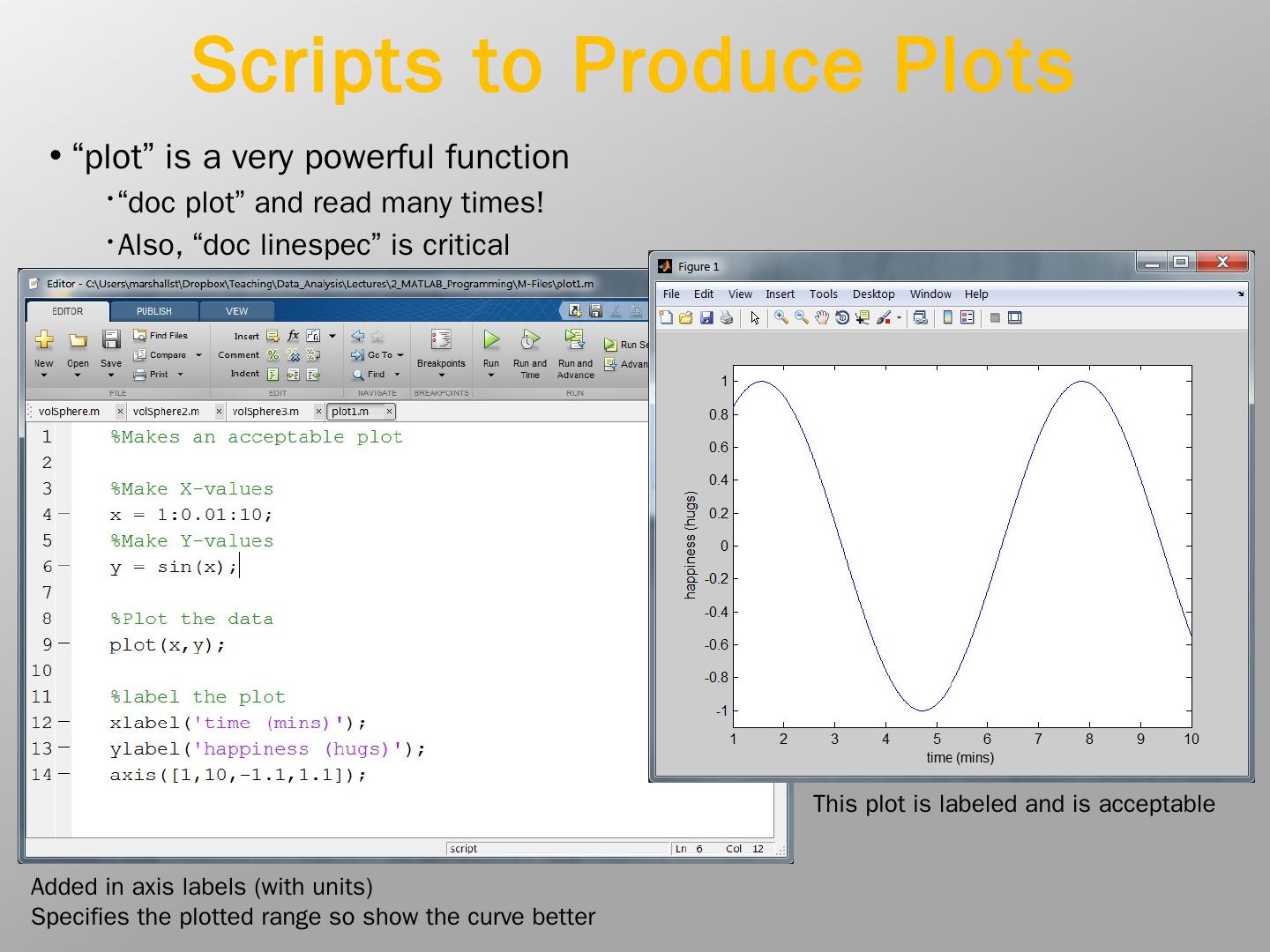The image size is (1270, 952).
Task: Expand the Breakpoints dropdown
Action: 441,376
